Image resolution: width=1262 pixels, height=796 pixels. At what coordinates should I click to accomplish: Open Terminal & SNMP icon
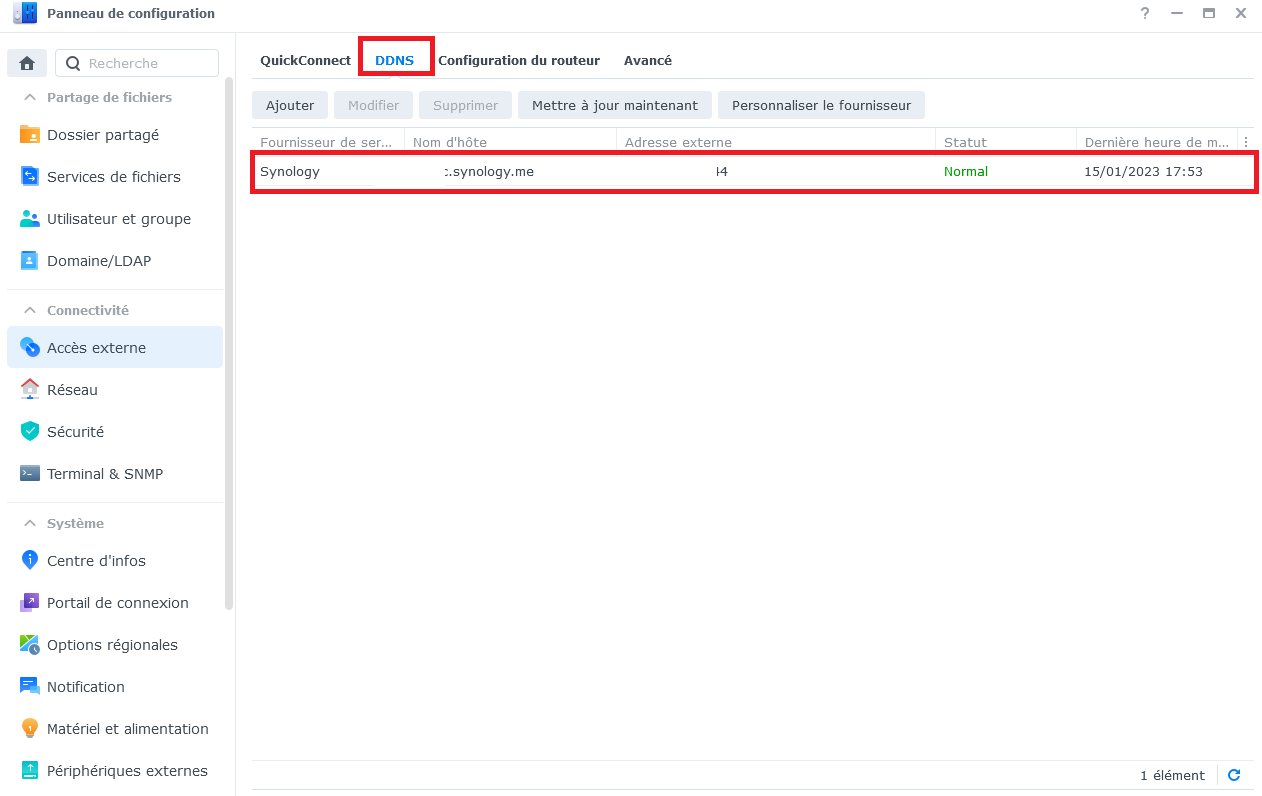[x=30, y=474]
